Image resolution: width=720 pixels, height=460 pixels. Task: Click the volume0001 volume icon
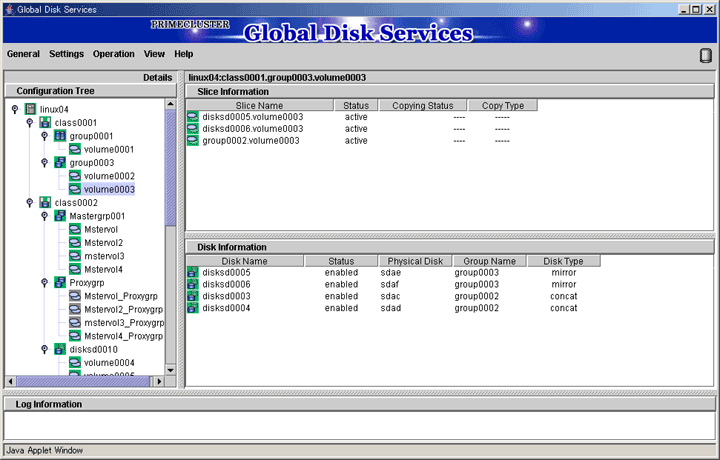(x=75, y=149)
